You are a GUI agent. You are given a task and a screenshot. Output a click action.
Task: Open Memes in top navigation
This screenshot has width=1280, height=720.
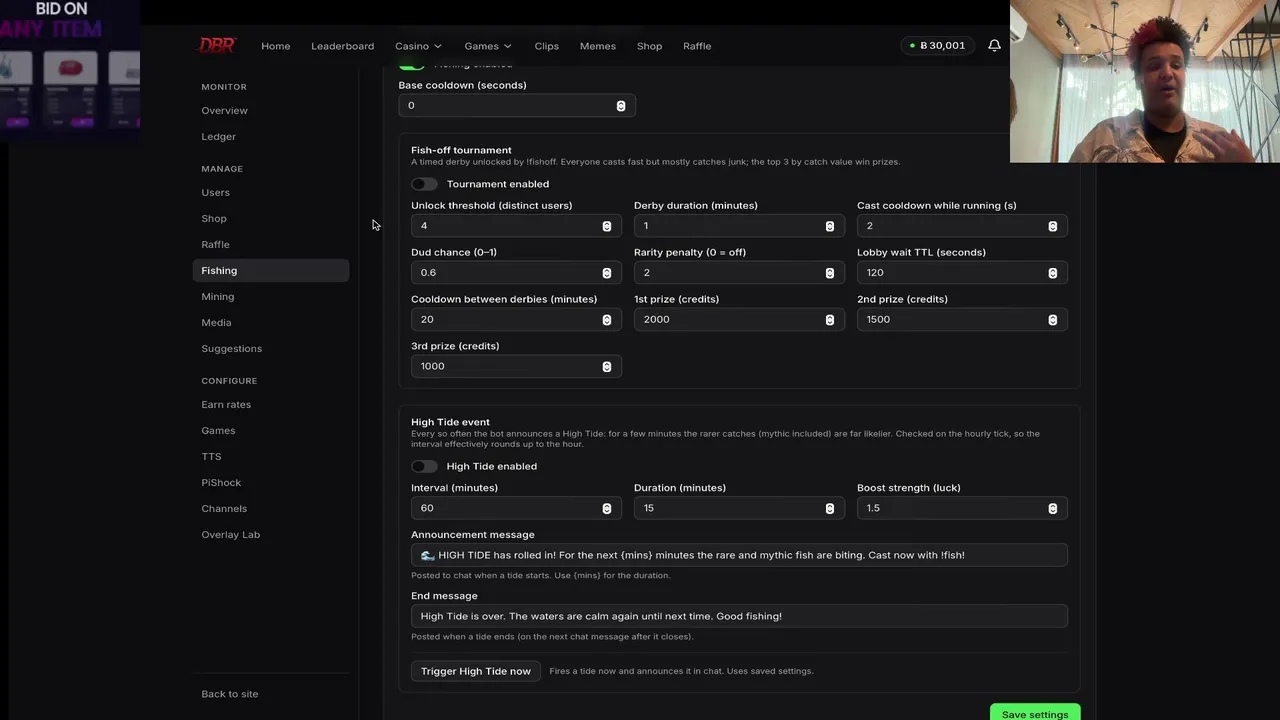click(x=597, y=46)
